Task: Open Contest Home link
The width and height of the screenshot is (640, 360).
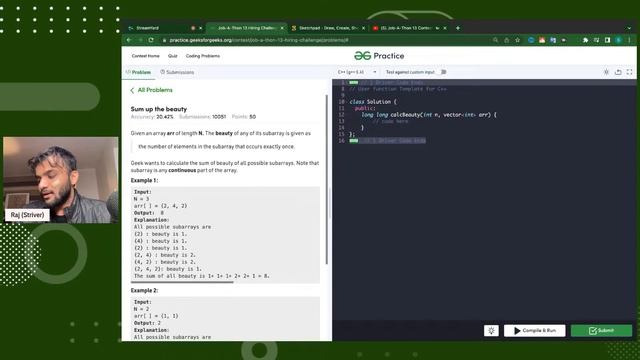Action: (145, 56)
